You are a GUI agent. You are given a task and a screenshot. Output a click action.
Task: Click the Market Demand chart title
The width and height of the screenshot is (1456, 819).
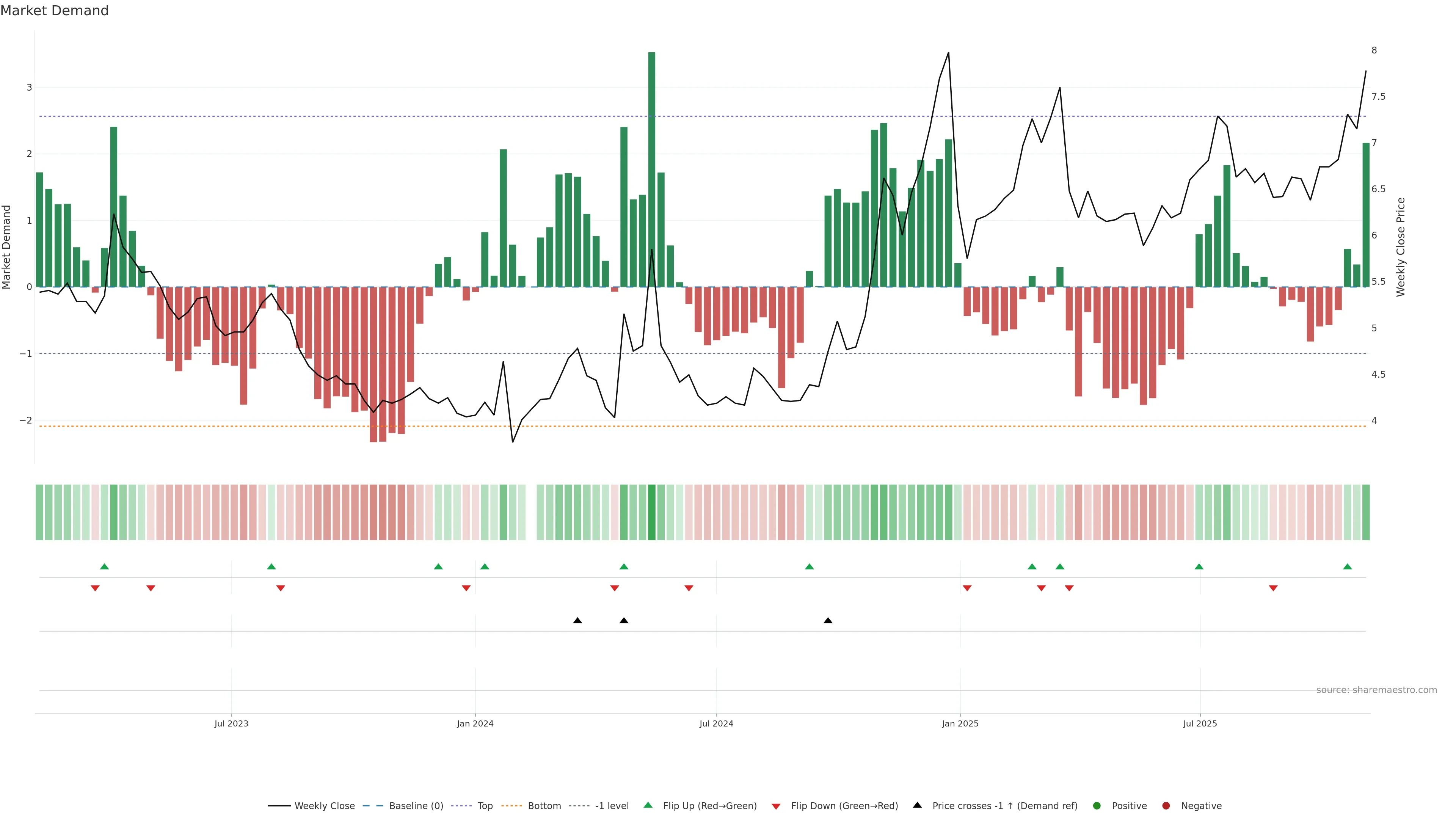pyautogui.click(x=54, y=11)
